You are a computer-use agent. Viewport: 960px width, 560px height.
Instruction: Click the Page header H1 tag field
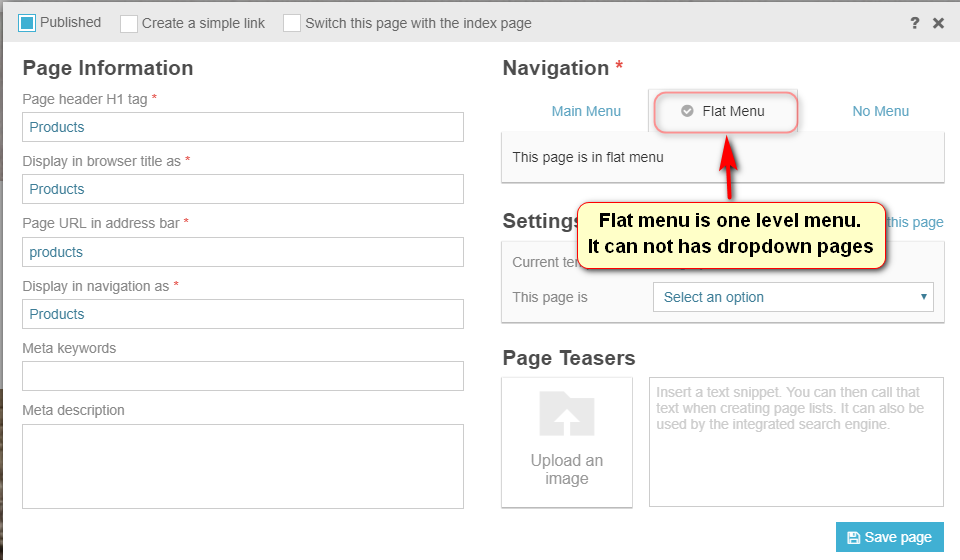point(243,127)
